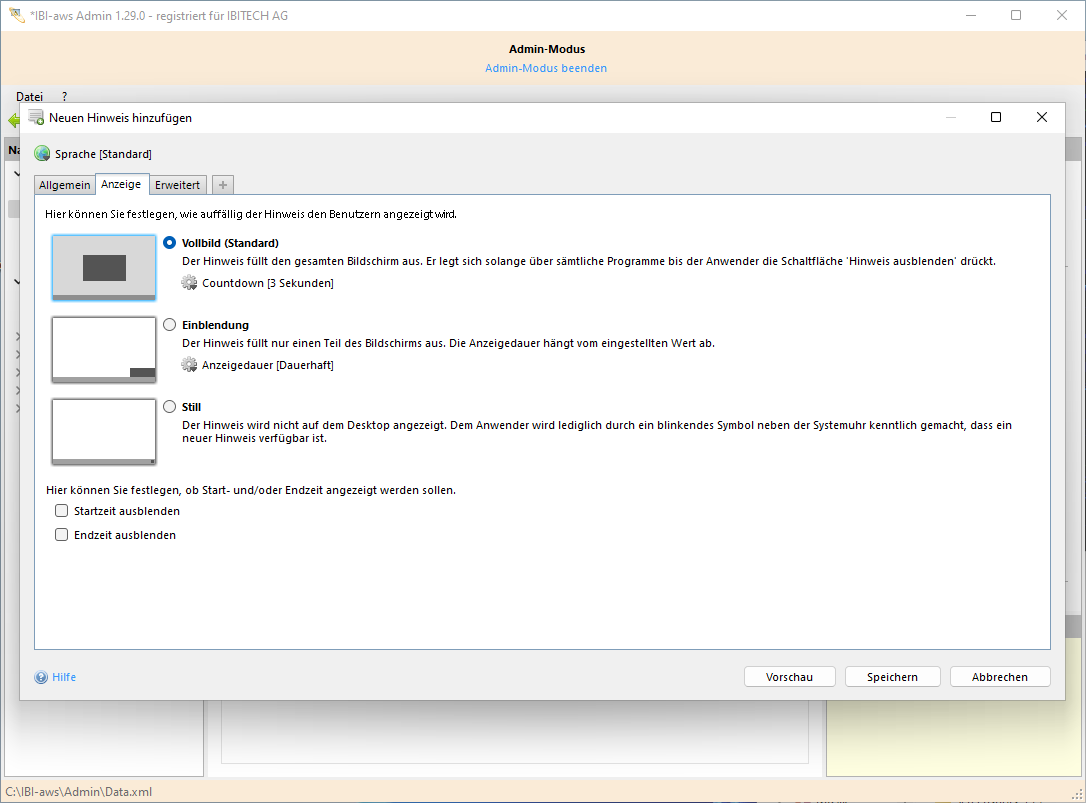The height and width of the screenshot is (803, 1086).
Task: Open the Datei menu
Action: 29,97
